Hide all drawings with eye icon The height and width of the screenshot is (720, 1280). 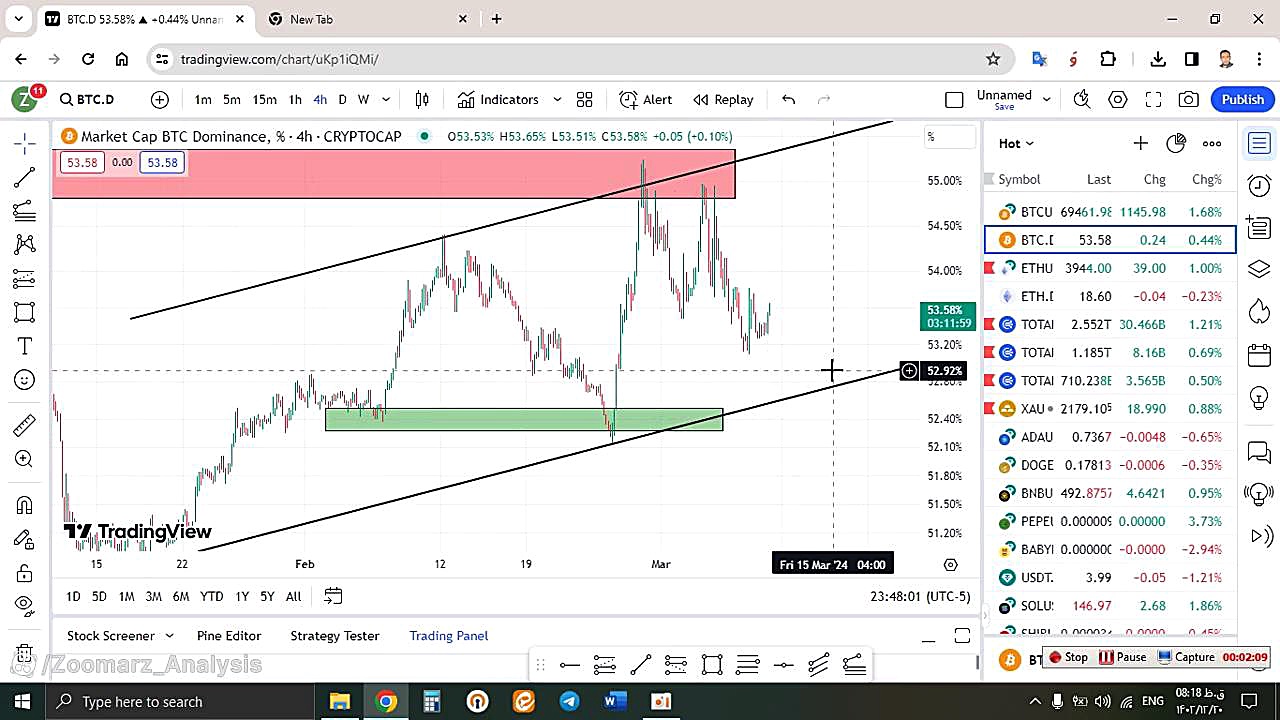(x=25, y=605)
